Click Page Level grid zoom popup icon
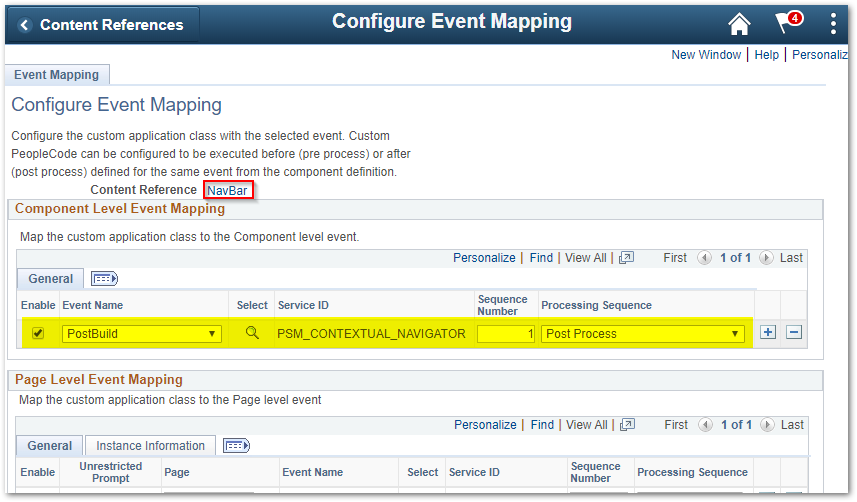 coord(627,425)
